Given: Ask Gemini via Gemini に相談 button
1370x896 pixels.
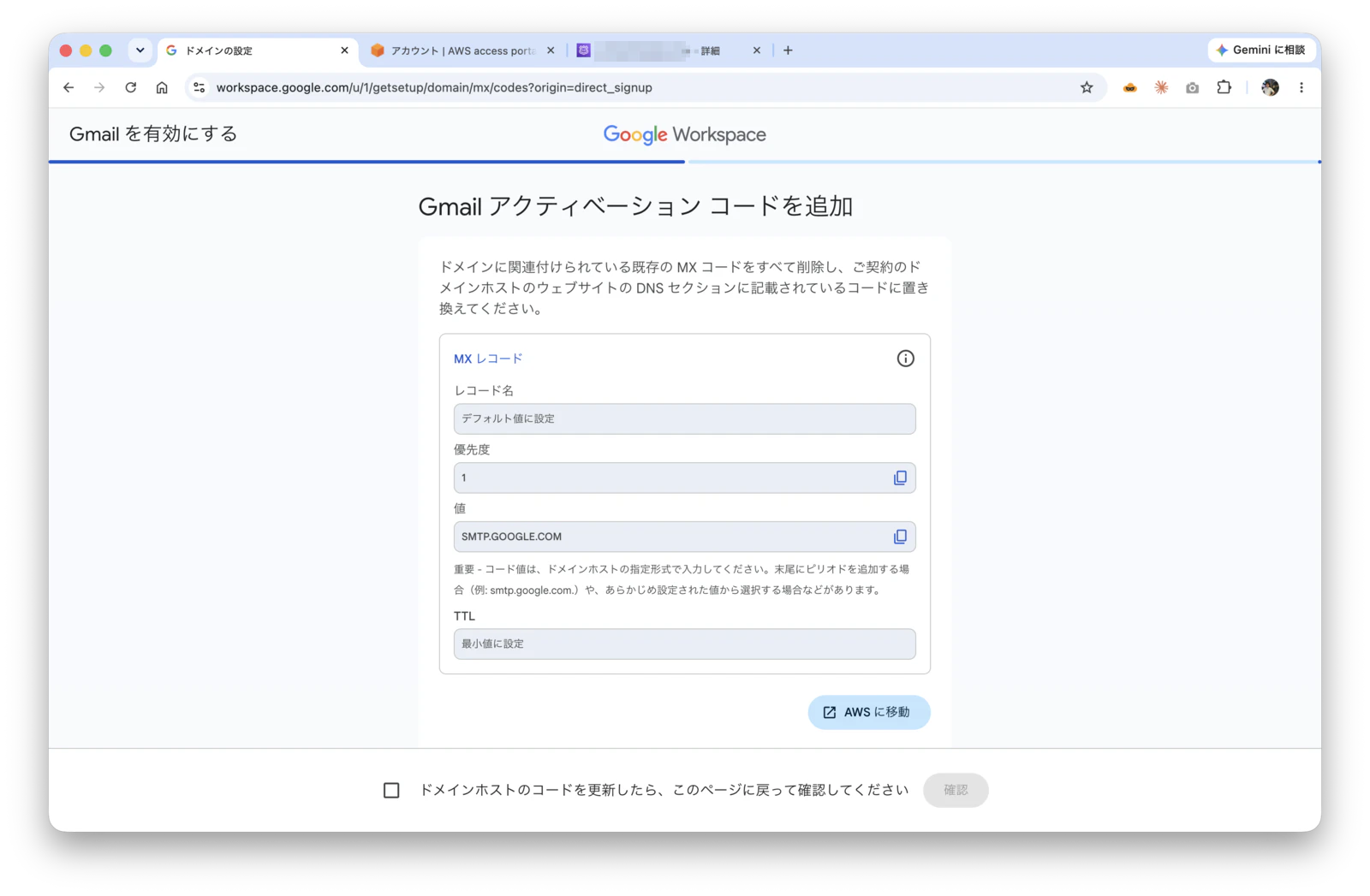Looking at the screenshot, I should pos(1261,50).
